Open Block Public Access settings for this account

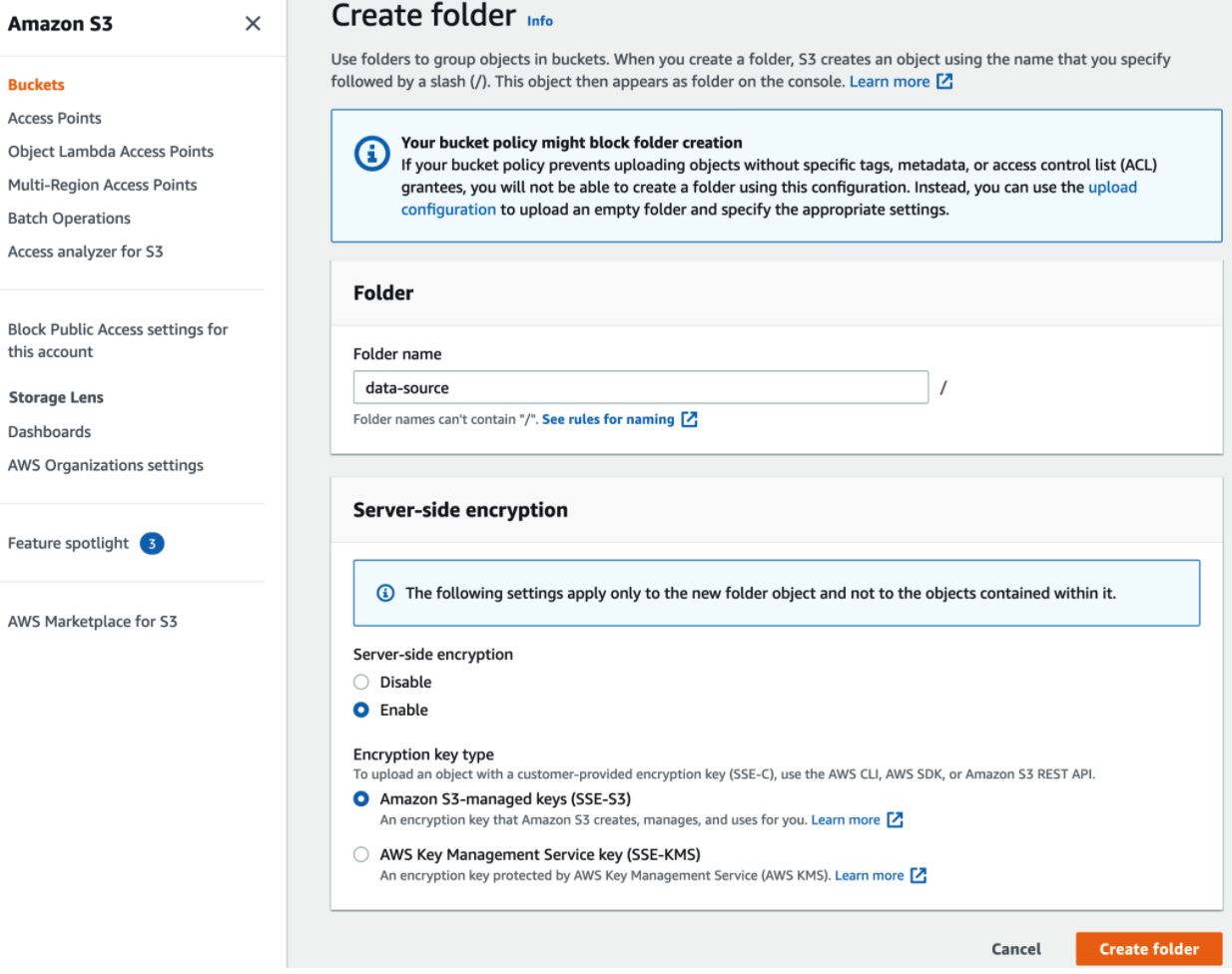pos(118,340)
